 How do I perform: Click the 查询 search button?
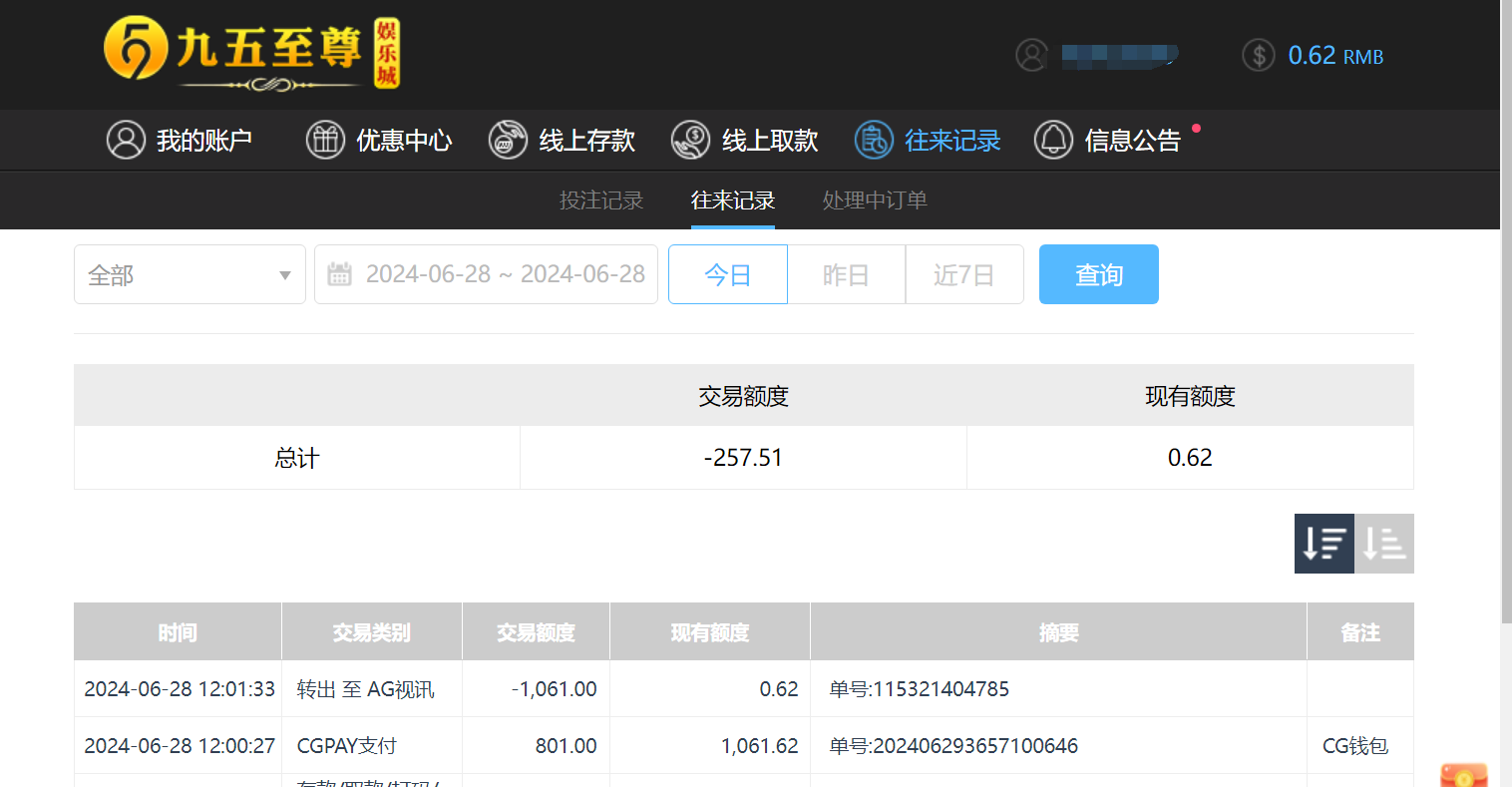[x=1098, y=273]
